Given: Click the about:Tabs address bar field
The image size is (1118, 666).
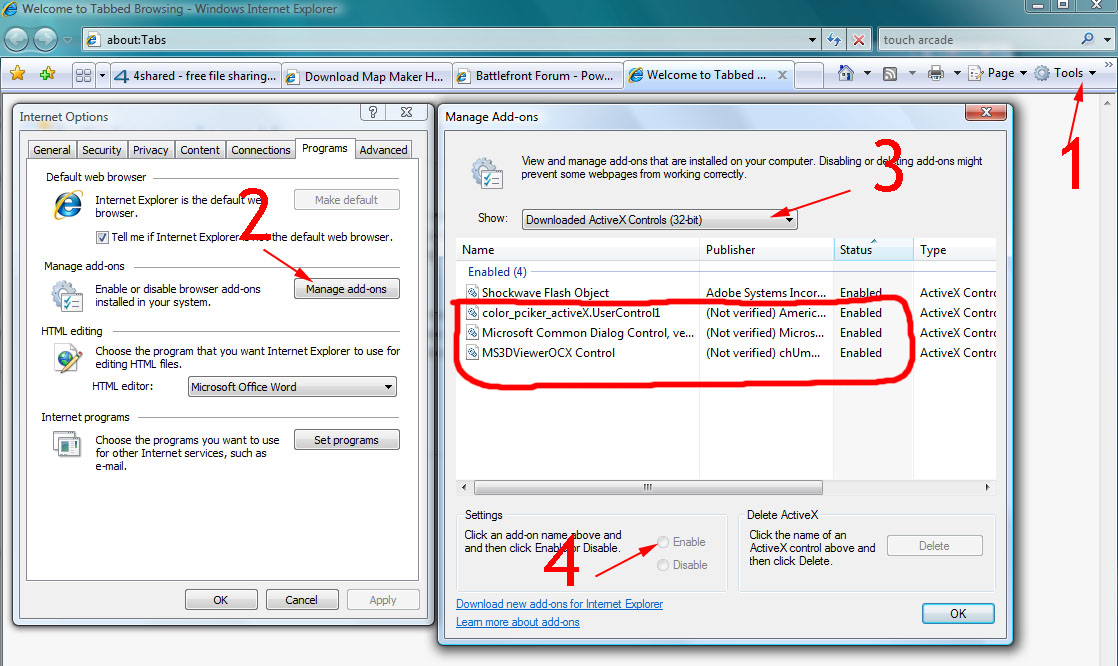Looking at the screenshot, I should 452,40.
